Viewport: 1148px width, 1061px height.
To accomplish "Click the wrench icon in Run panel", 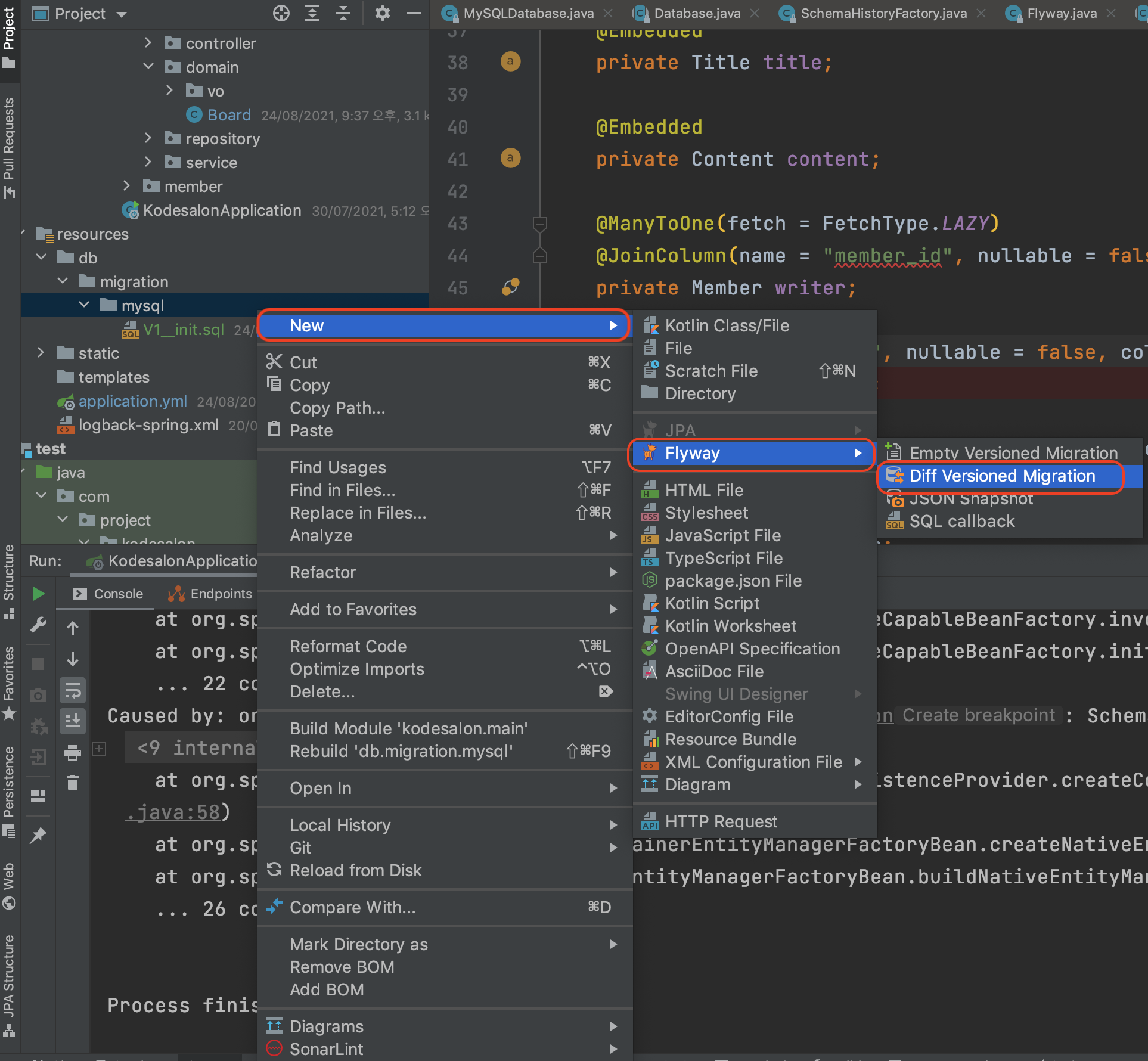I will click(x=39, y=625).
